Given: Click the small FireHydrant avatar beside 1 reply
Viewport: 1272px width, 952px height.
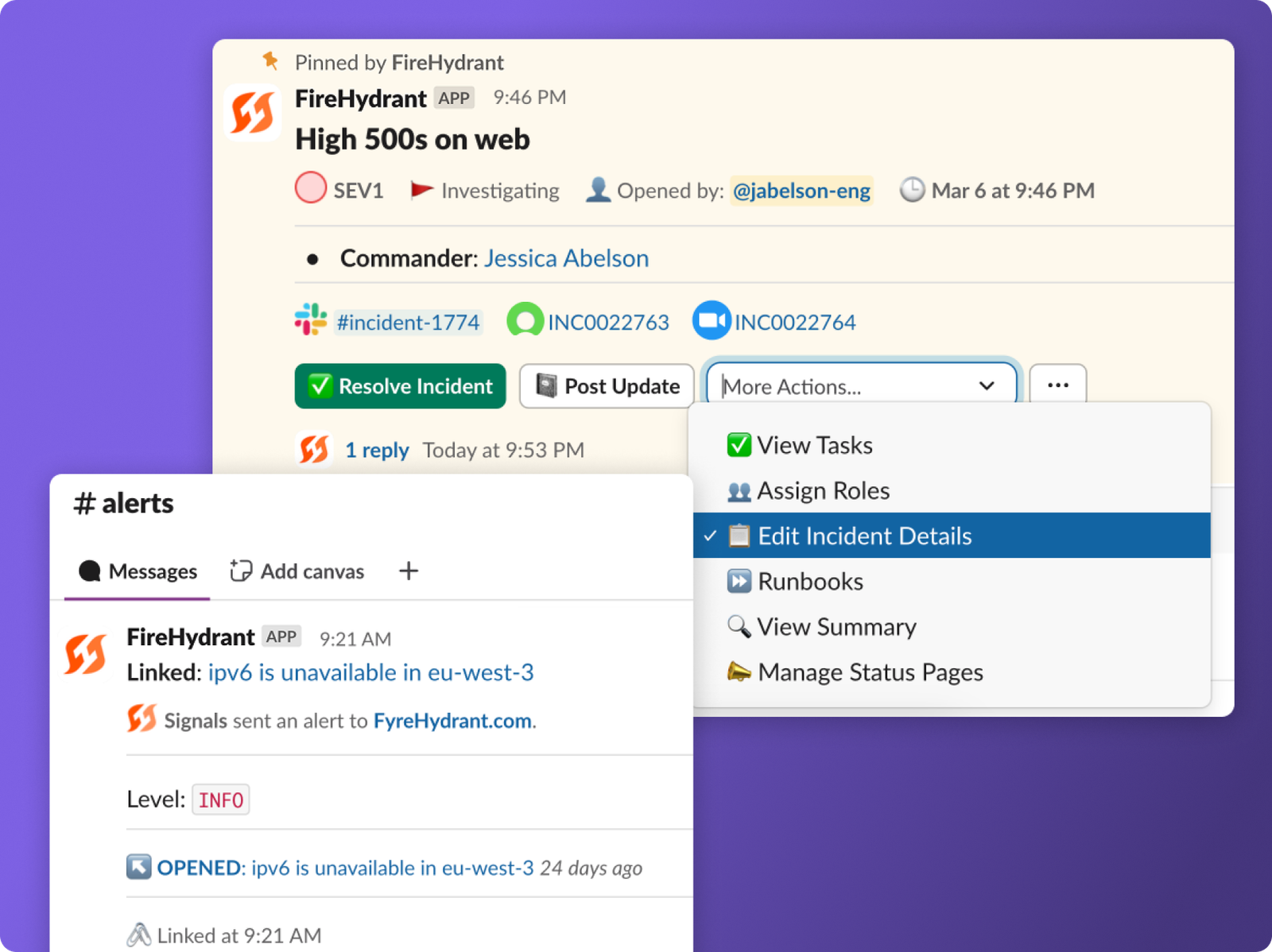Looking at the screenshot, I should (314, 449).
